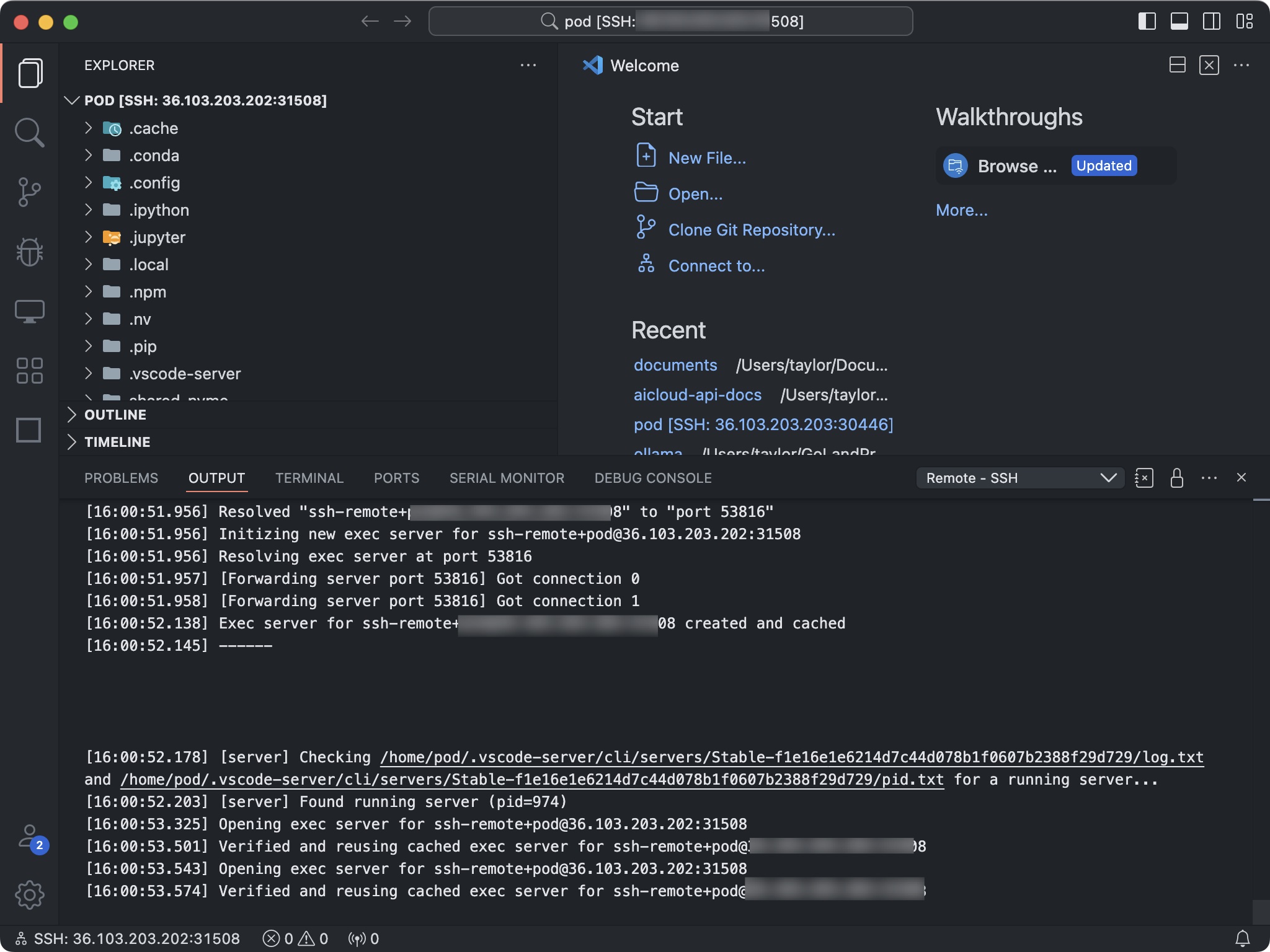This screenshot has width=1270, height=952.
Task: Select the Welcome editor tab
Action: [631, 65]
